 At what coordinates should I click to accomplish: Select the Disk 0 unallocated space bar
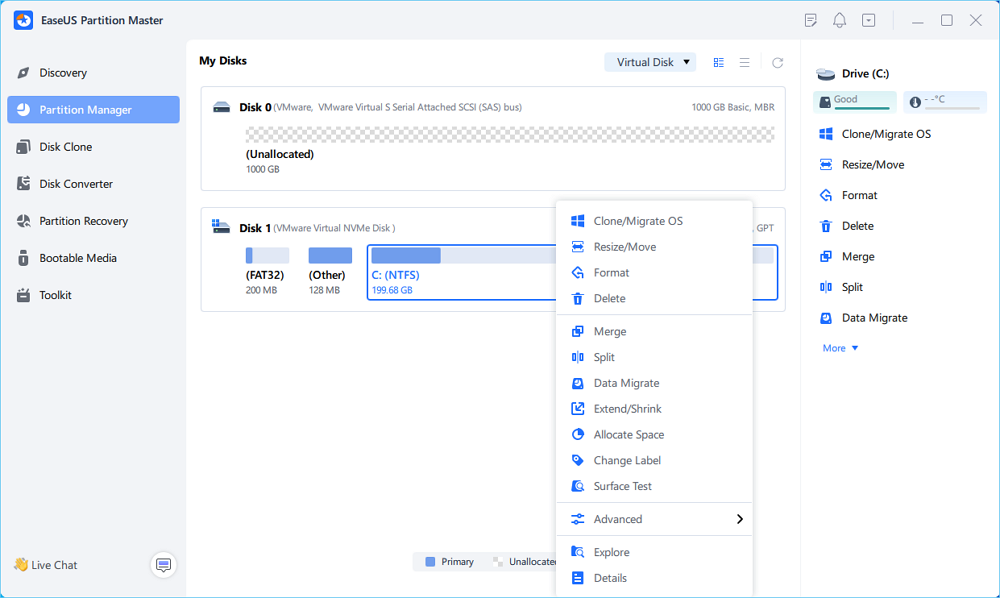click(509, 135)
